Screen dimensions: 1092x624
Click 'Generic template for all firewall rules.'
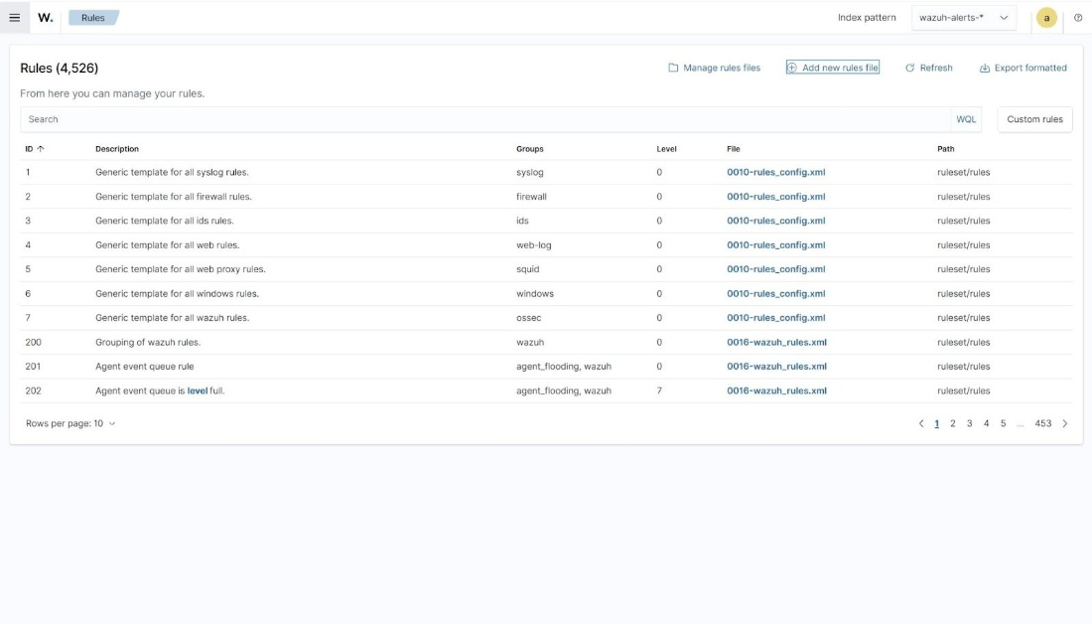coord(173,196)
